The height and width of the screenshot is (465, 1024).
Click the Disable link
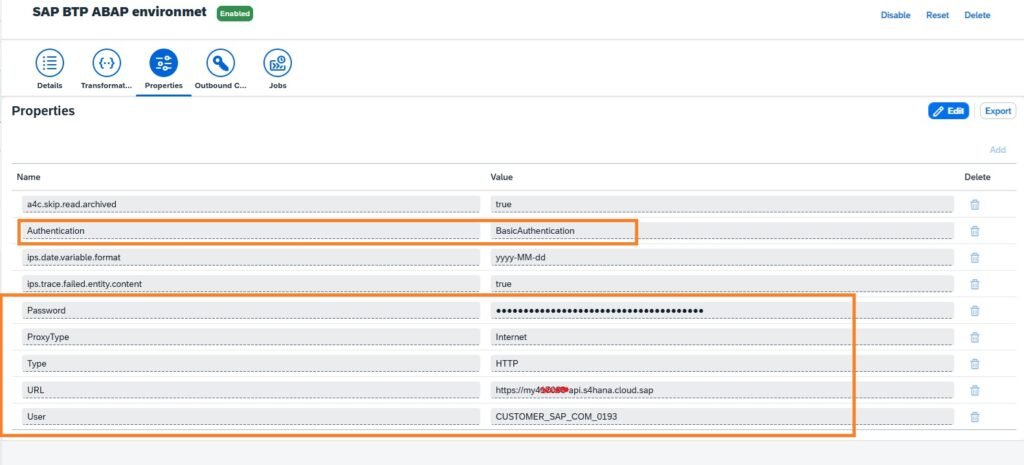(x=895, y=15)
